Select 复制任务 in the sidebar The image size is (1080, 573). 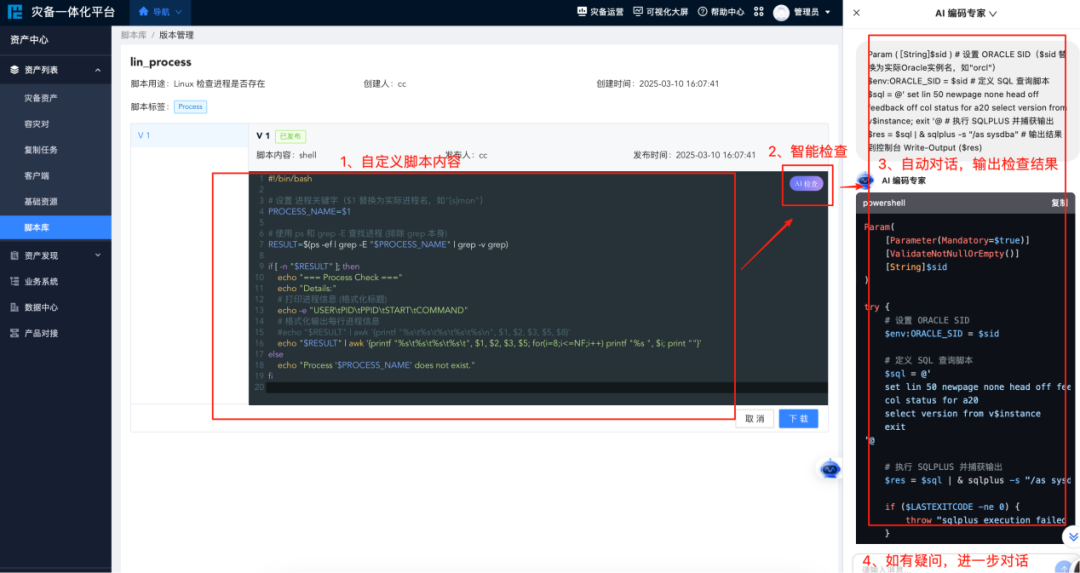41,150
